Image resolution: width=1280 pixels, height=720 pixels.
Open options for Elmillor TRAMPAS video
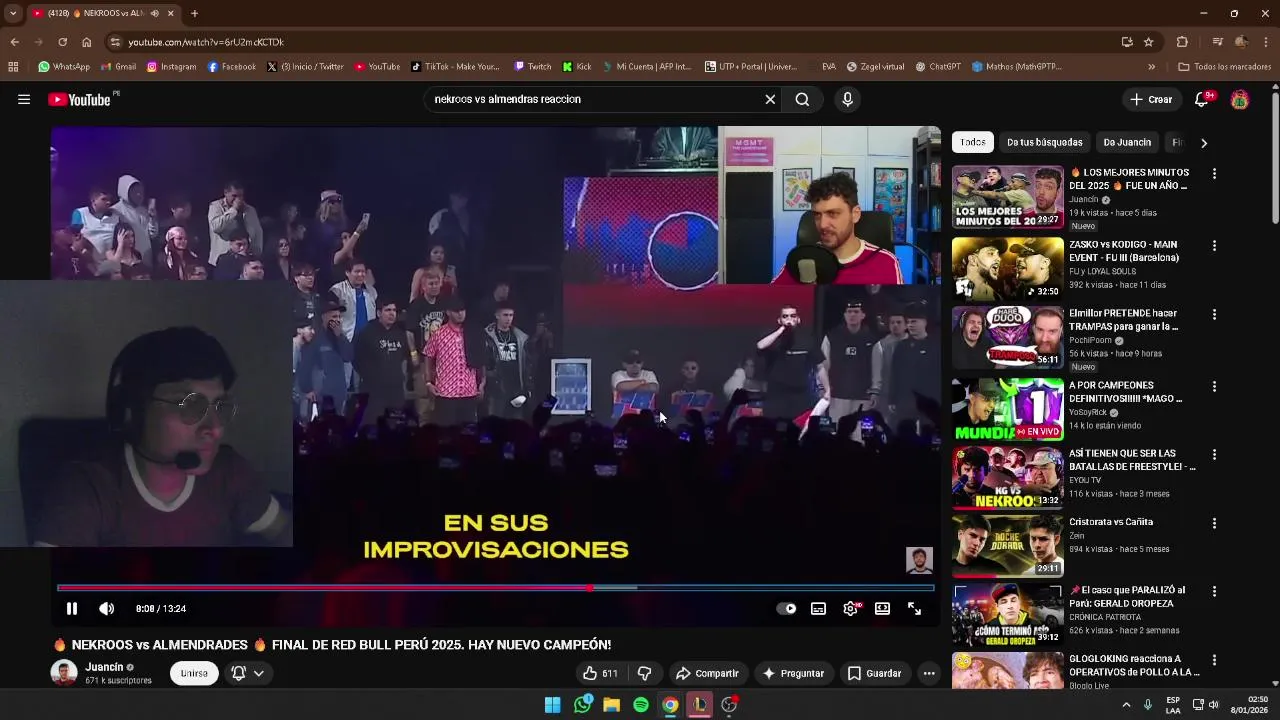[x=1214, y=314]
